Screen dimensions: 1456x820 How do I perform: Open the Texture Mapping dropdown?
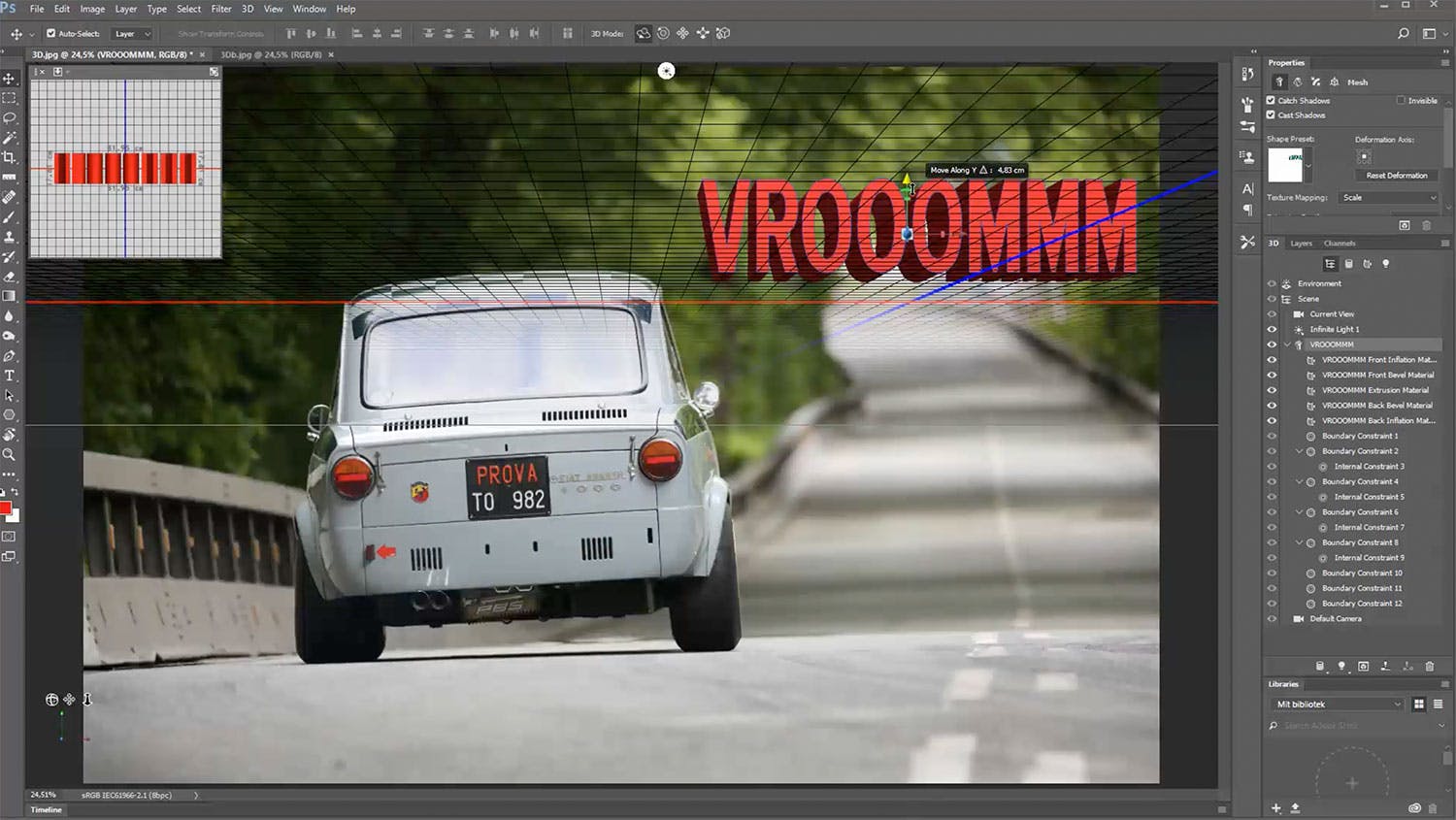[x=1389, y=198]
